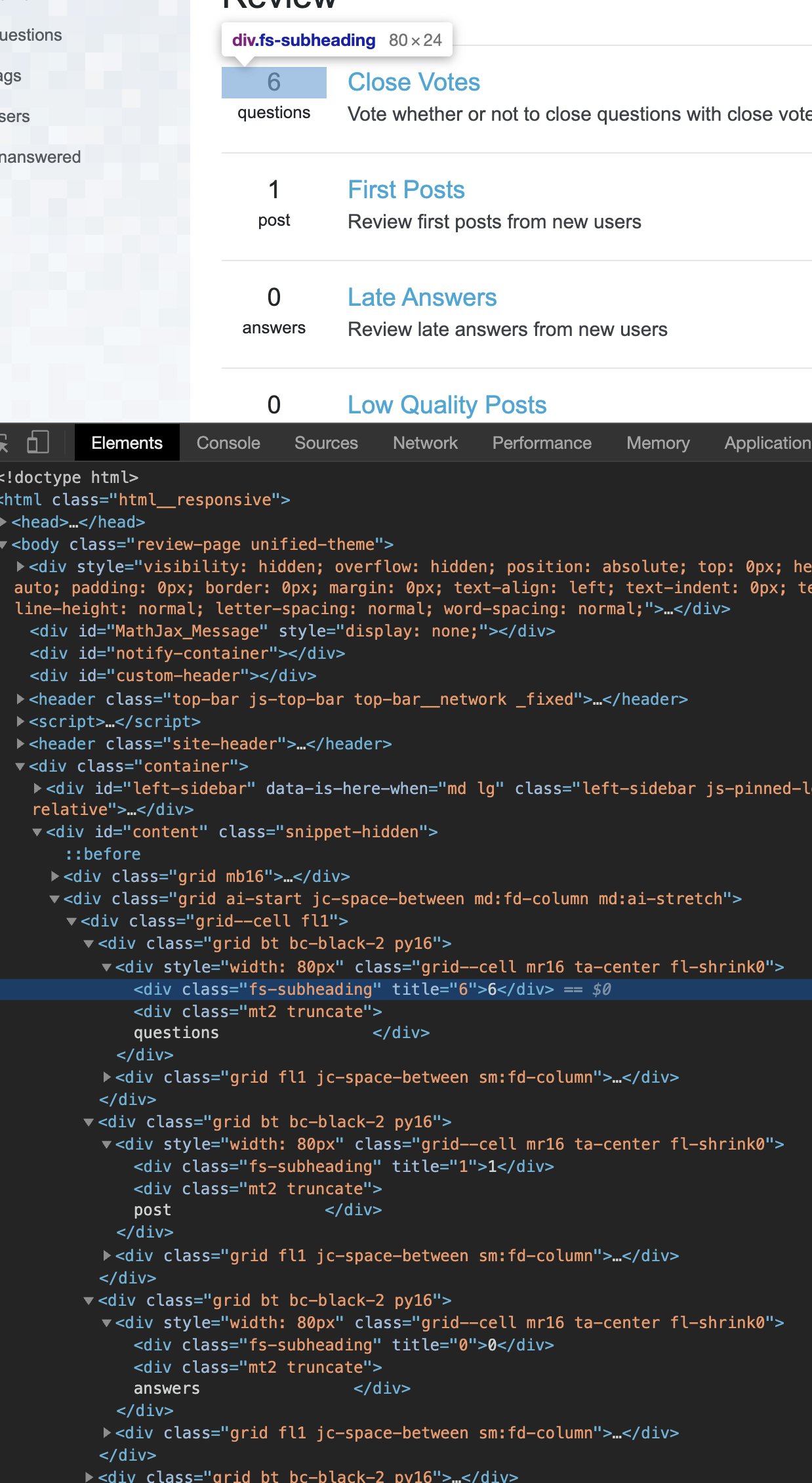Switch to the Memory tab
The height and width of the screenshot is (1483, 812).
658,443
